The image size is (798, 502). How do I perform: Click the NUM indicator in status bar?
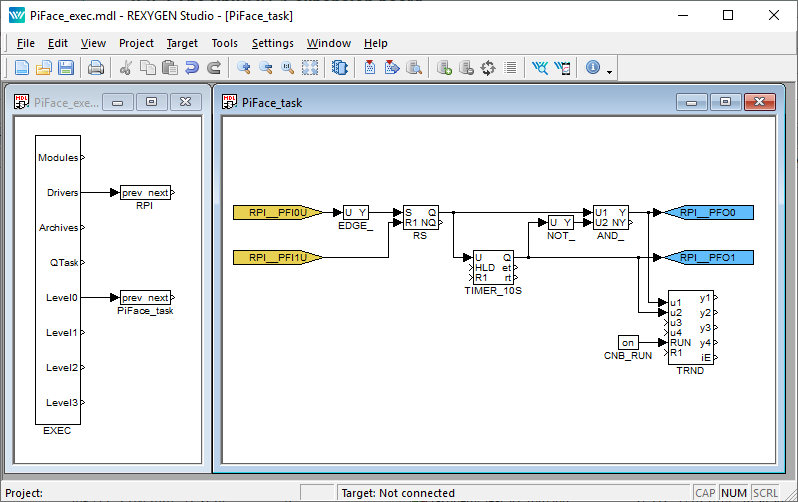[734, 493]
